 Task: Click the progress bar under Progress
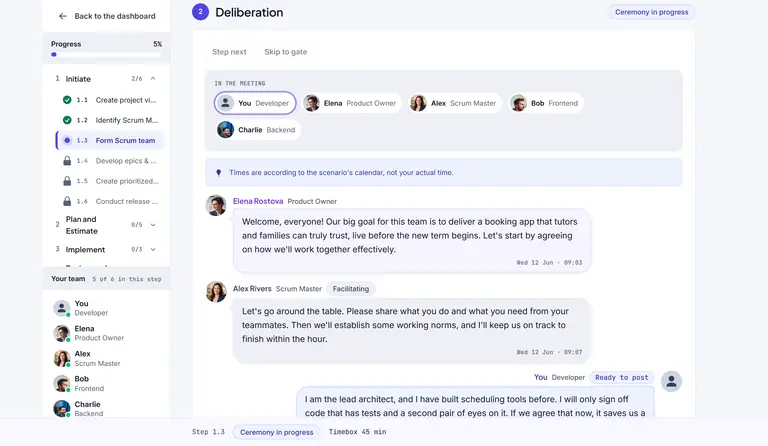[x=106, y=55]
